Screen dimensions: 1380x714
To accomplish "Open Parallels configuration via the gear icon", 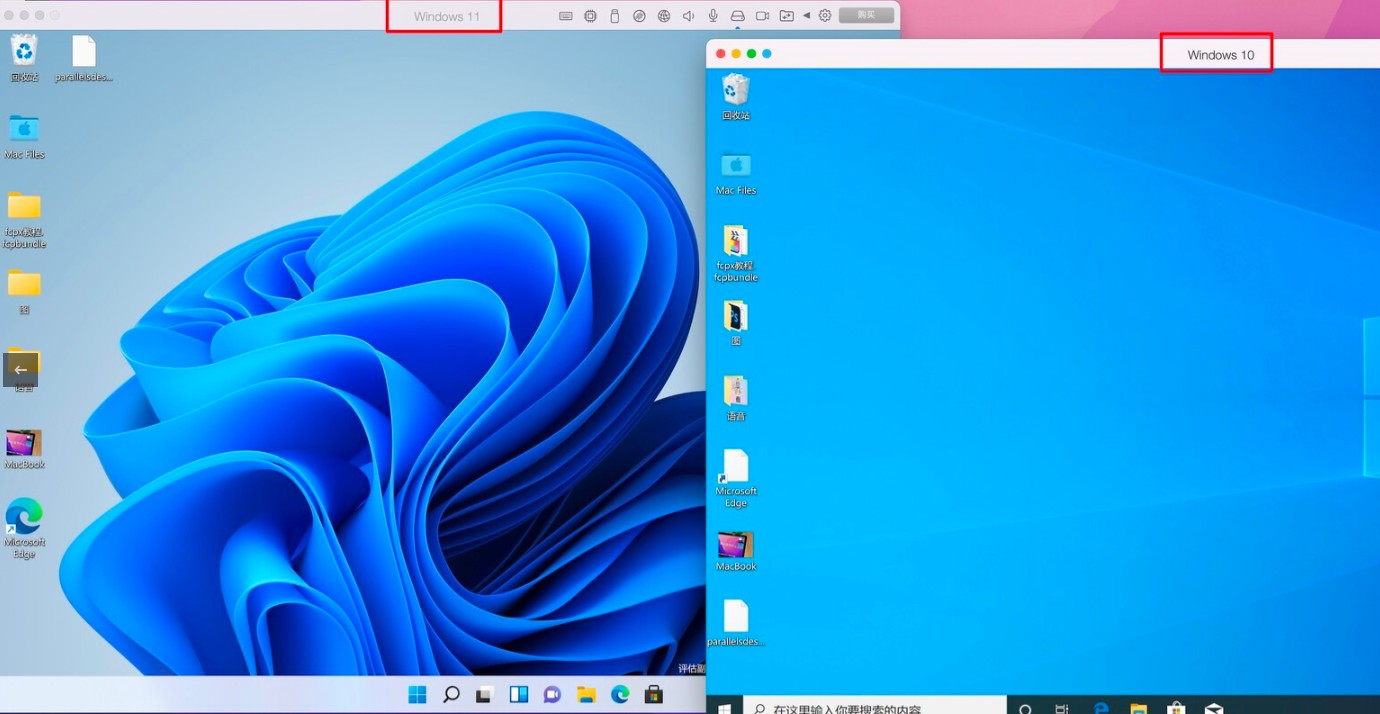I will [x=824, y=15].
